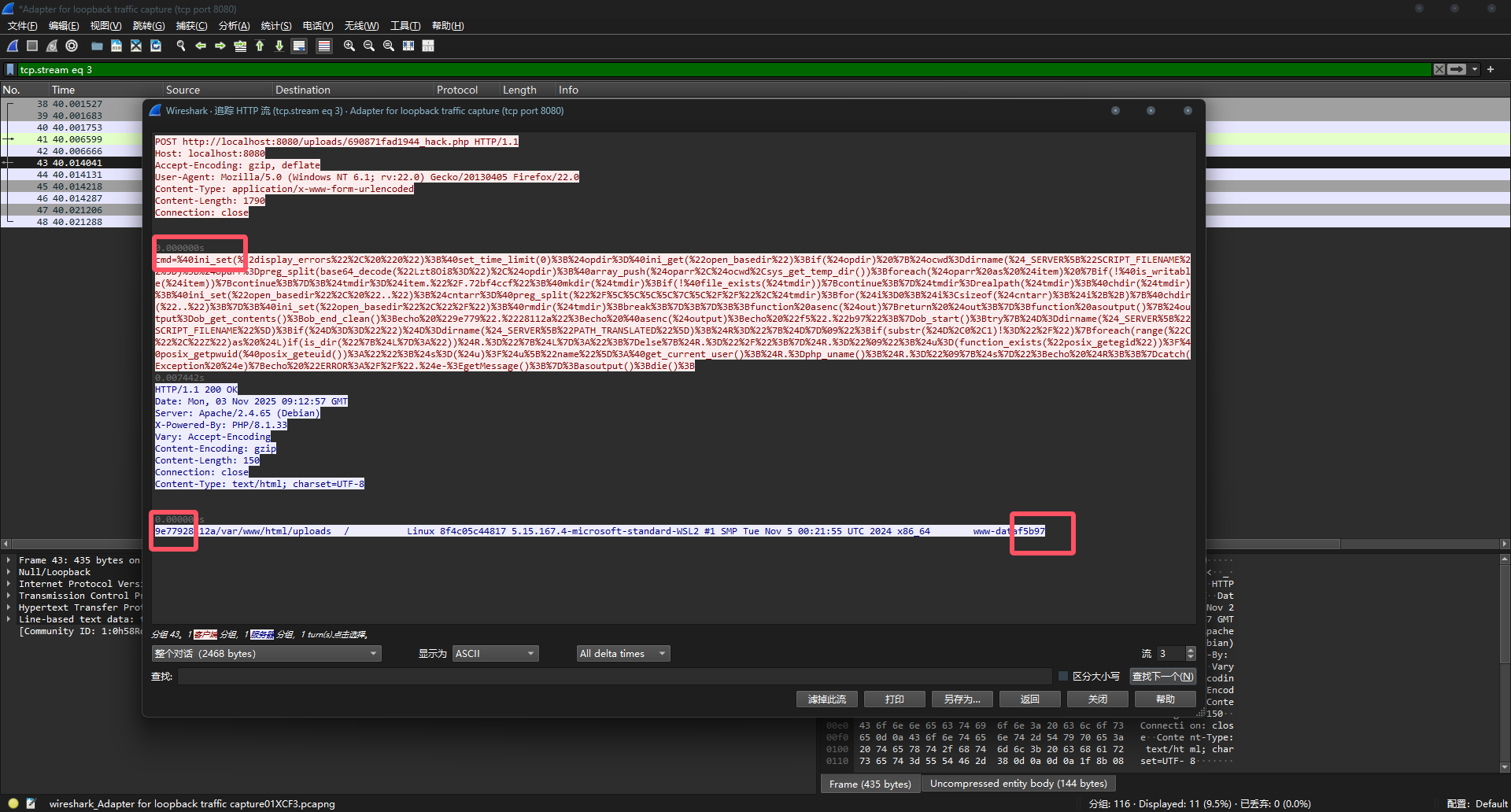Jump to the first packet

[x=260, y=46]
